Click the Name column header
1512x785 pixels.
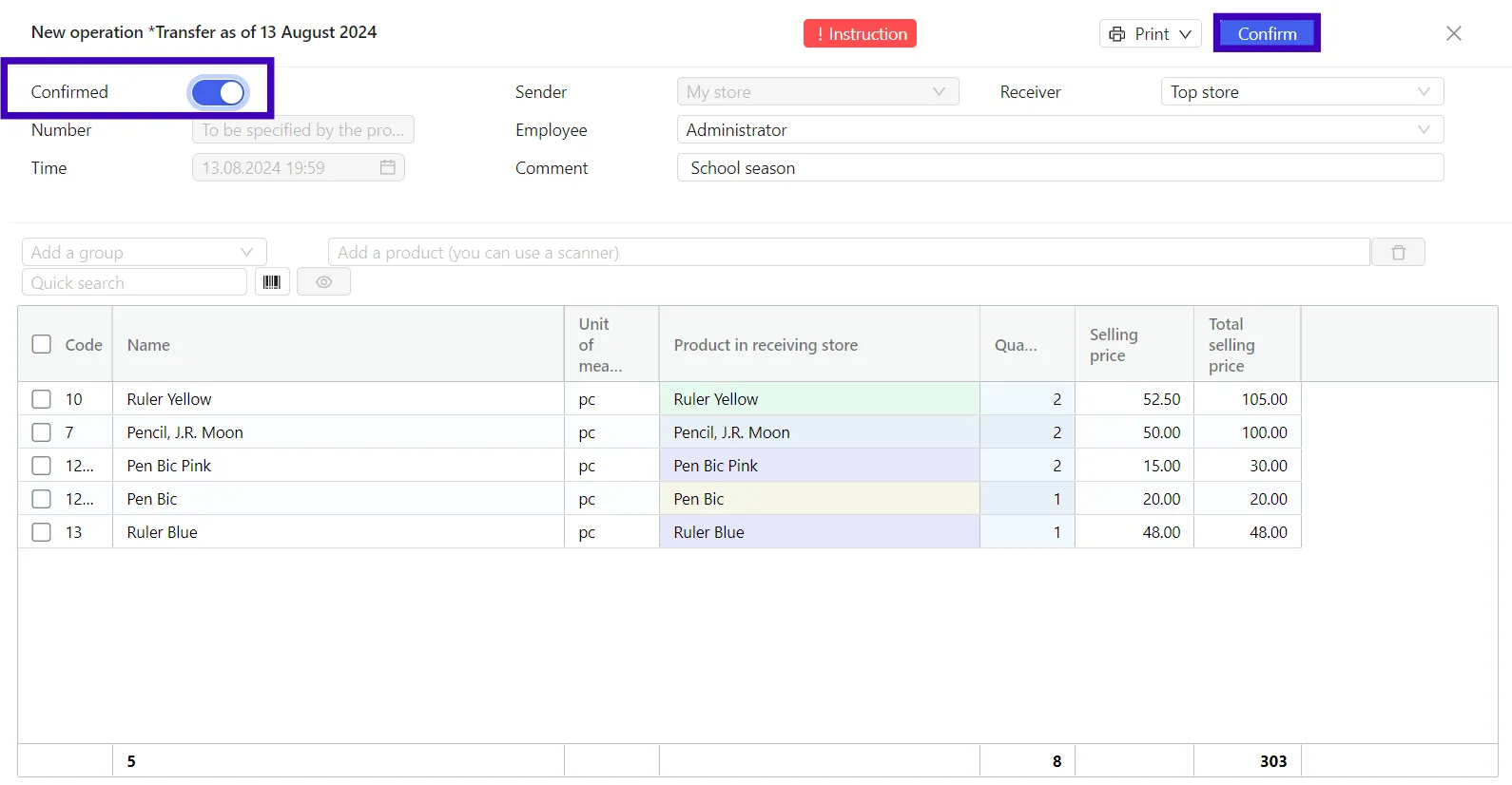tap(338, 345)
